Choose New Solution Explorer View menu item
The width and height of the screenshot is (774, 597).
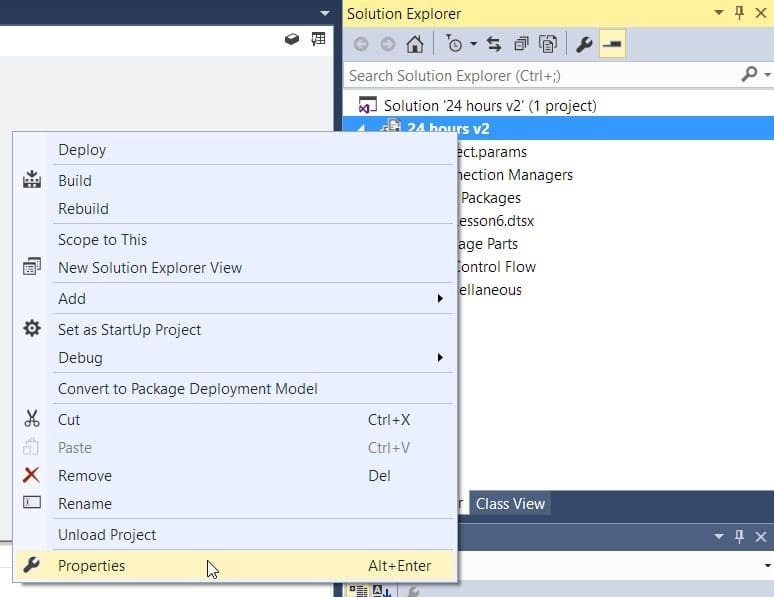click(x=234, y=268)
